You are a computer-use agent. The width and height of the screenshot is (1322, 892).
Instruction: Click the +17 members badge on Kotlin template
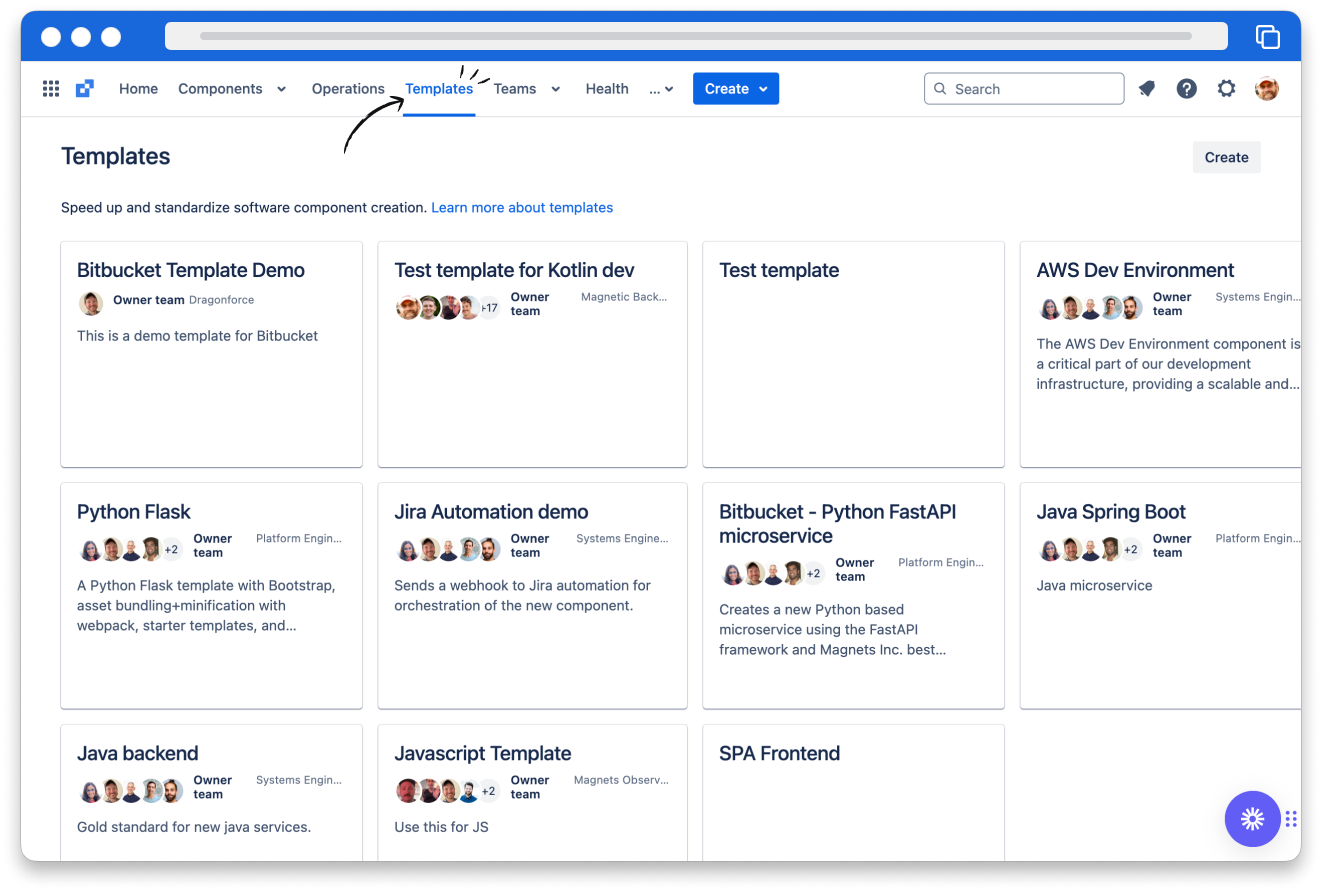click(489, 308)
